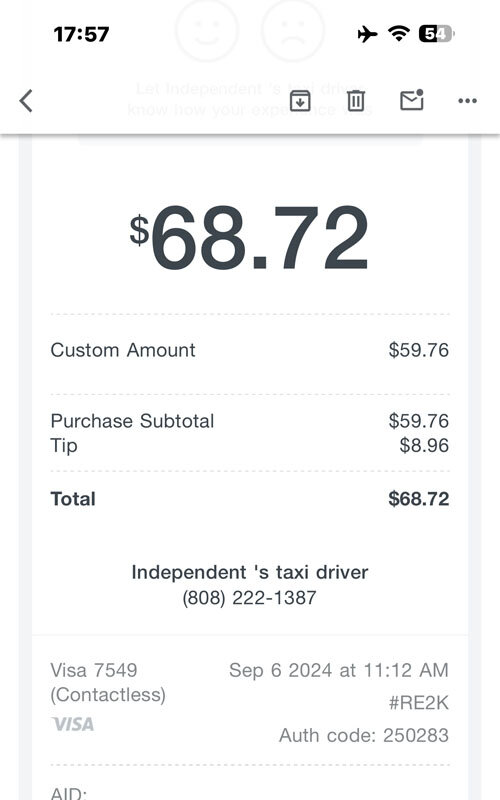Tap the happy smiley face rating

(x=207, y=30)
